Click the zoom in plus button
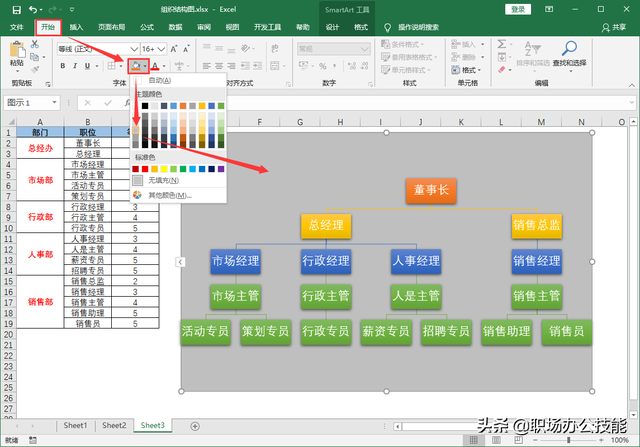 coord(601,440)
